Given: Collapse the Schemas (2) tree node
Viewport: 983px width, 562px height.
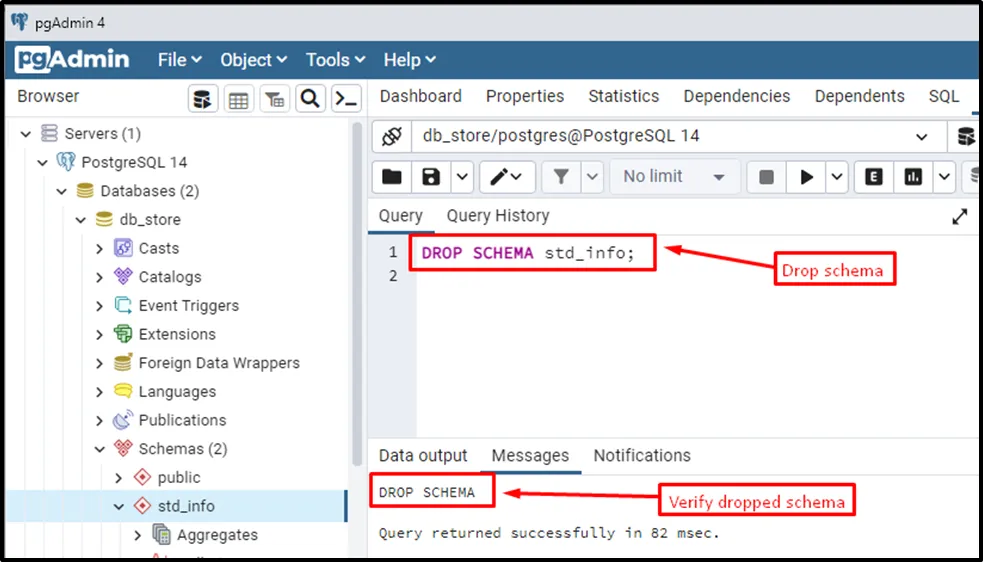Looking at the screenshot, I should (x=99, y=449).
